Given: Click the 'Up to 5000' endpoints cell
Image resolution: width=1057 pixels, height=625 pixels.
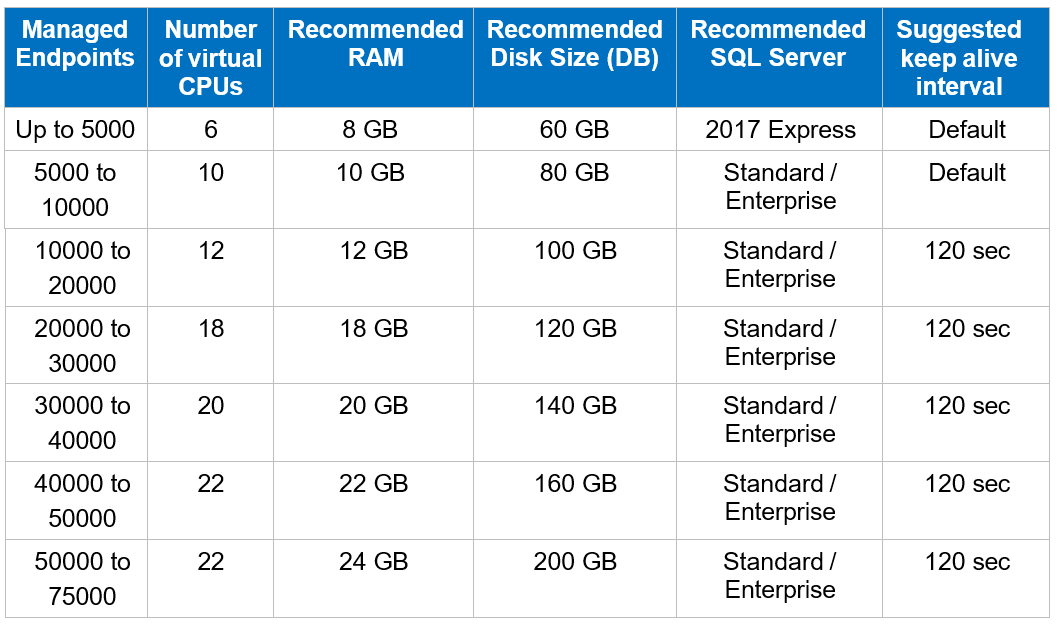Looking at the screenshot, I should pos(75,129).
